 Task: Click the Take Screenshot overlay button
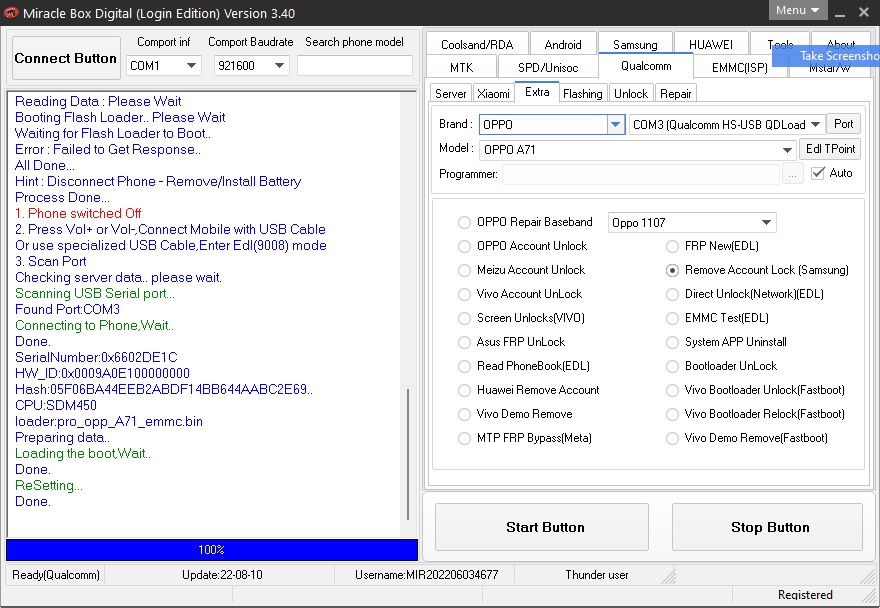pos(826,56)
